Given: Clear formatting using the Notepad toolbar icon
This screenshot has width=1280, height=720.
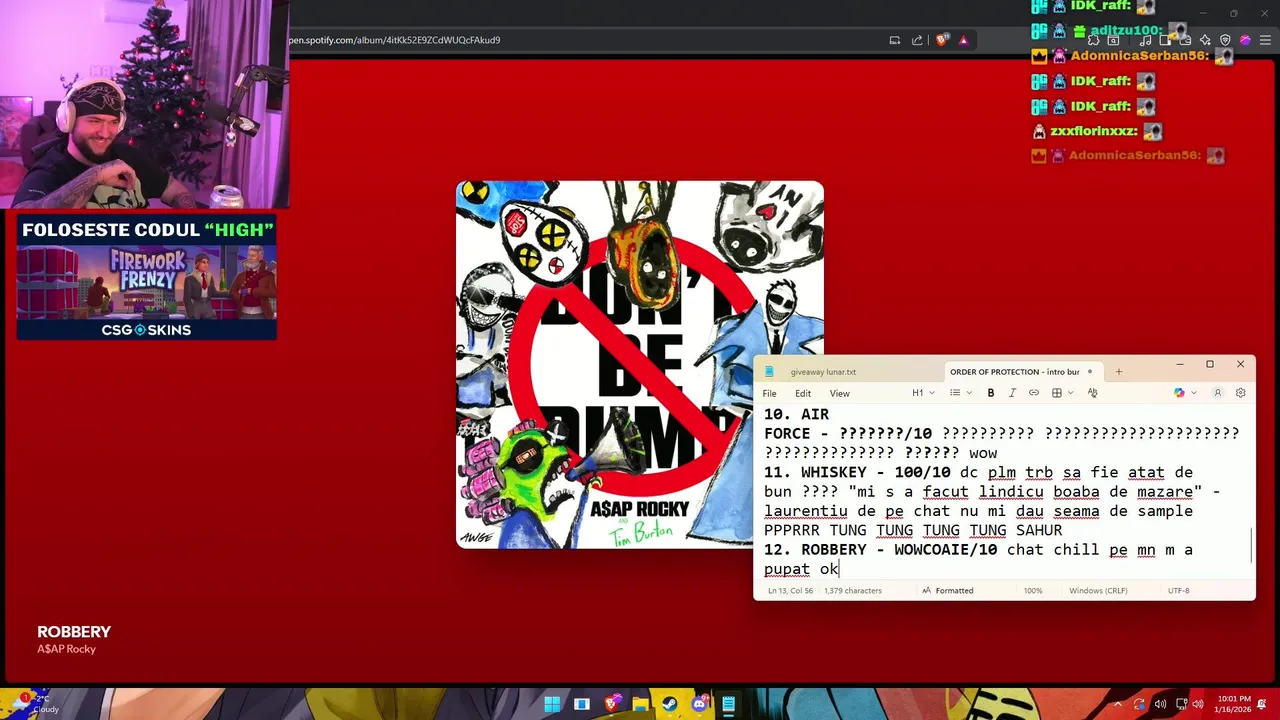Looking at the screenshot, I should click(1092, 393).
